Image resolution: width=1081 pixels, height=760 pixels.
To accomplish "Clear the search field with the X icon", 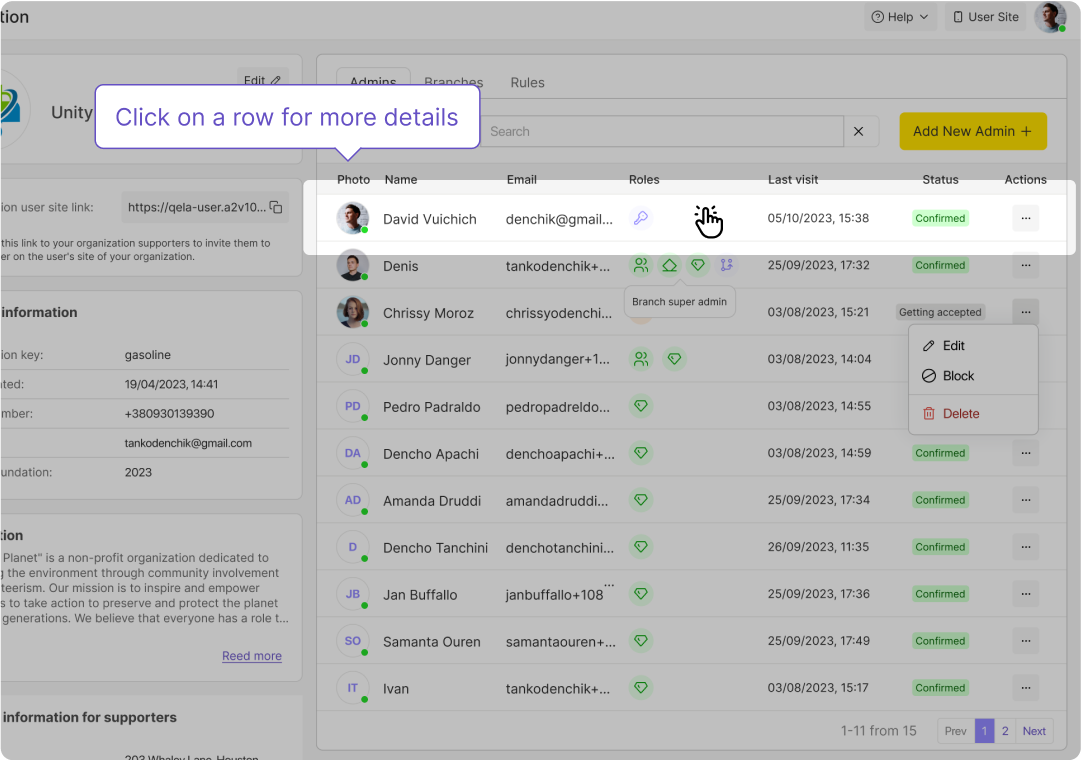I will point(859,131).
